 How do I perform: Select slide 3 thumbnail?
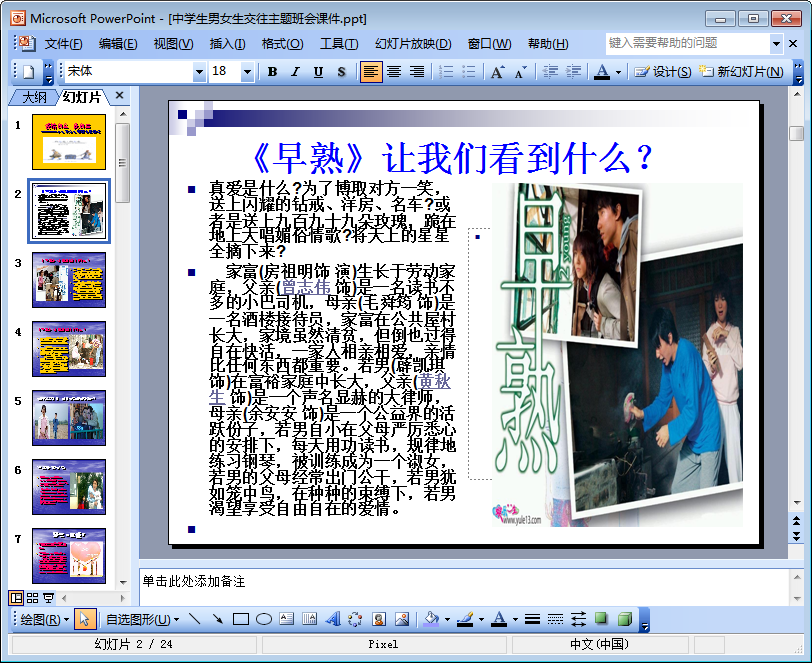pyautogui.click(x=69, y=280)
